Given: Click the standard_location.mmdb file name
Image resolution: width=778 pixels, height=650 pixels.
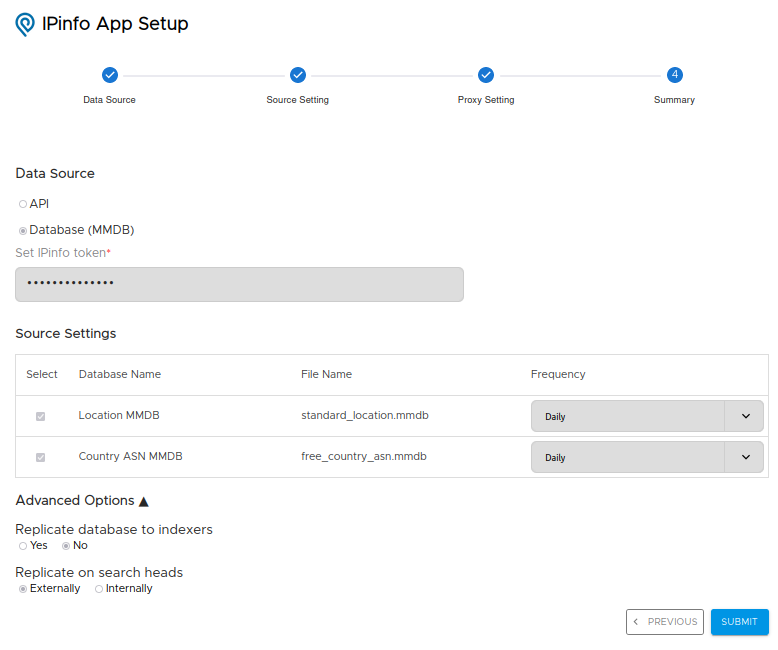Looking at the screenshot, I should (365, 415).
